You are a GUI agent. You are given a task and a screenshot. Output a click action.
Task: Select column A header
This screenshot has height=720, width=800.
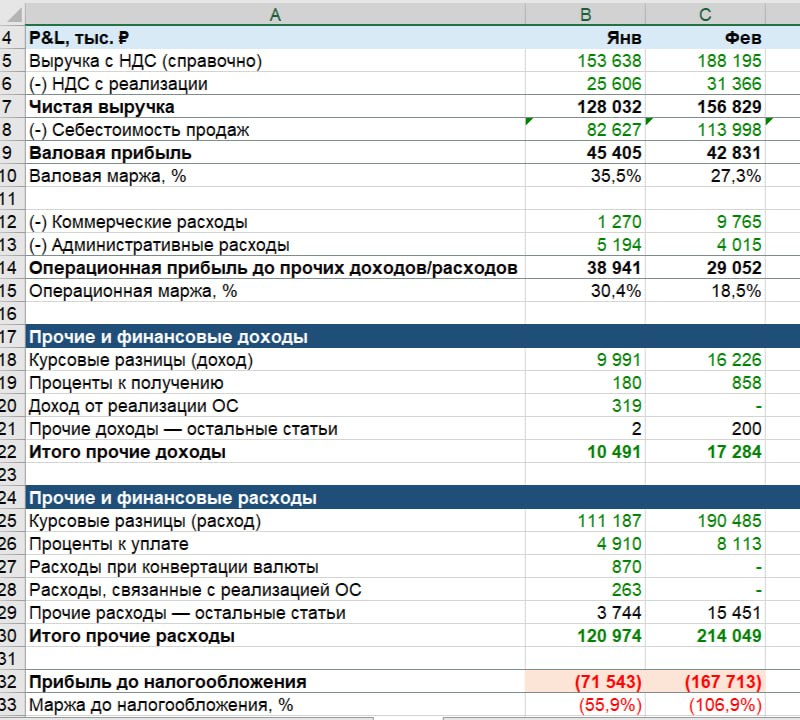pos(275,14)
